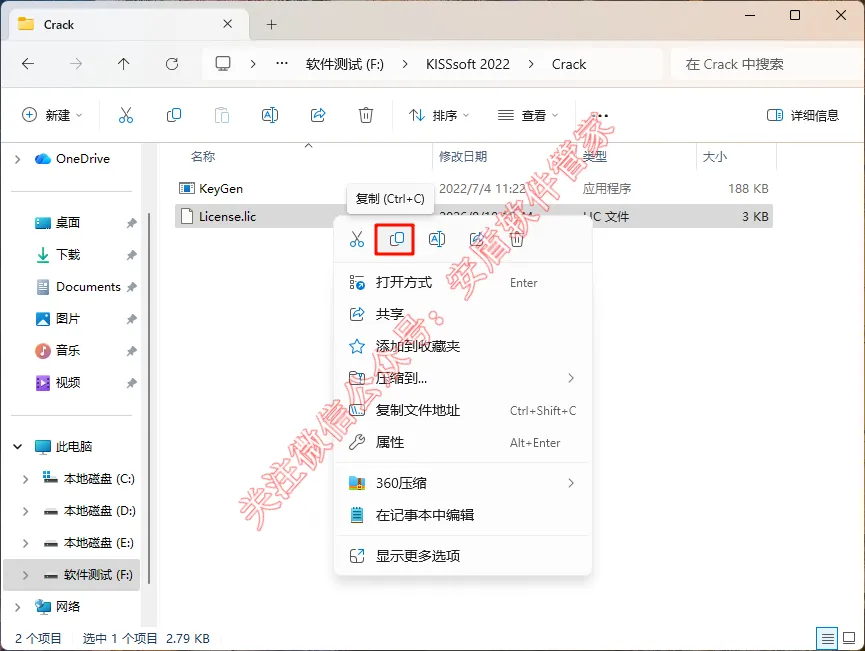The width and height of the screenshot is (865, 651).
Task: Select Rename icon in context menu
Action: (x=437, y=239)
